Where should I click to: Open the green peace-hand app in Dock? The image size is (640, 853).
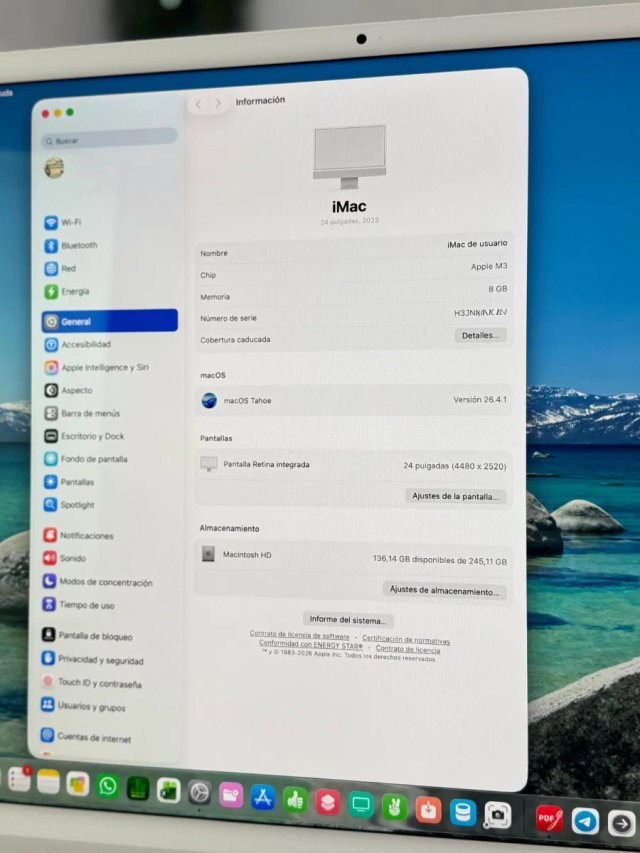[x=395, y=807]
